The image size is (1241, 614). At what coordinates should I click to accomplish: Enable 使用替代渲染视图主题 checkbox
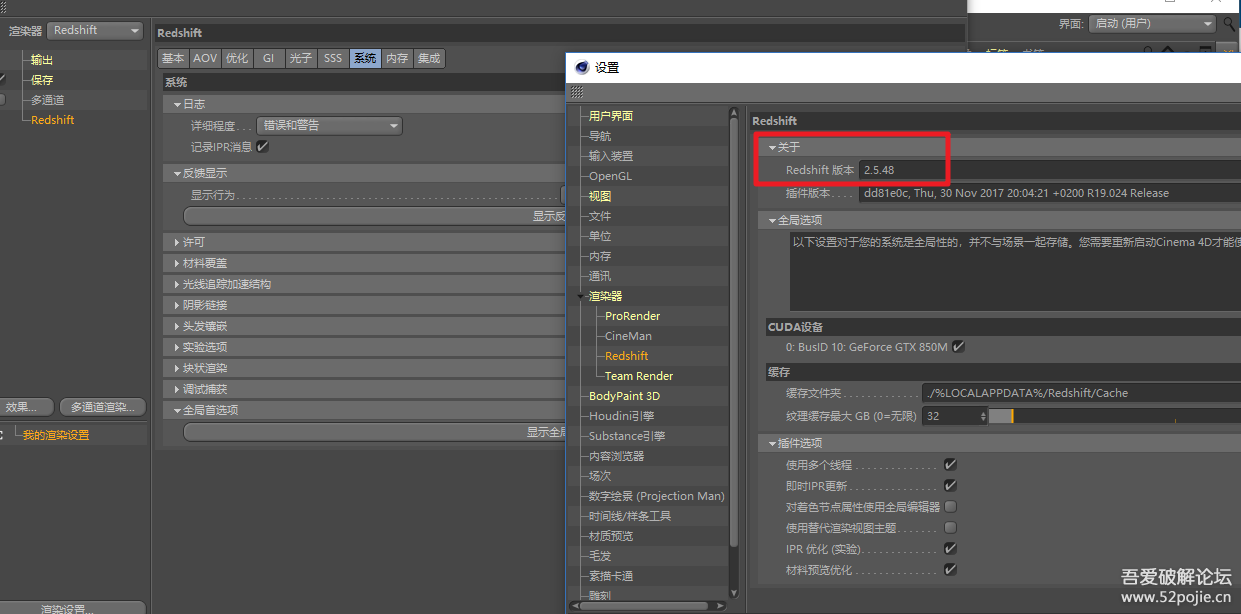click(950, 528)
